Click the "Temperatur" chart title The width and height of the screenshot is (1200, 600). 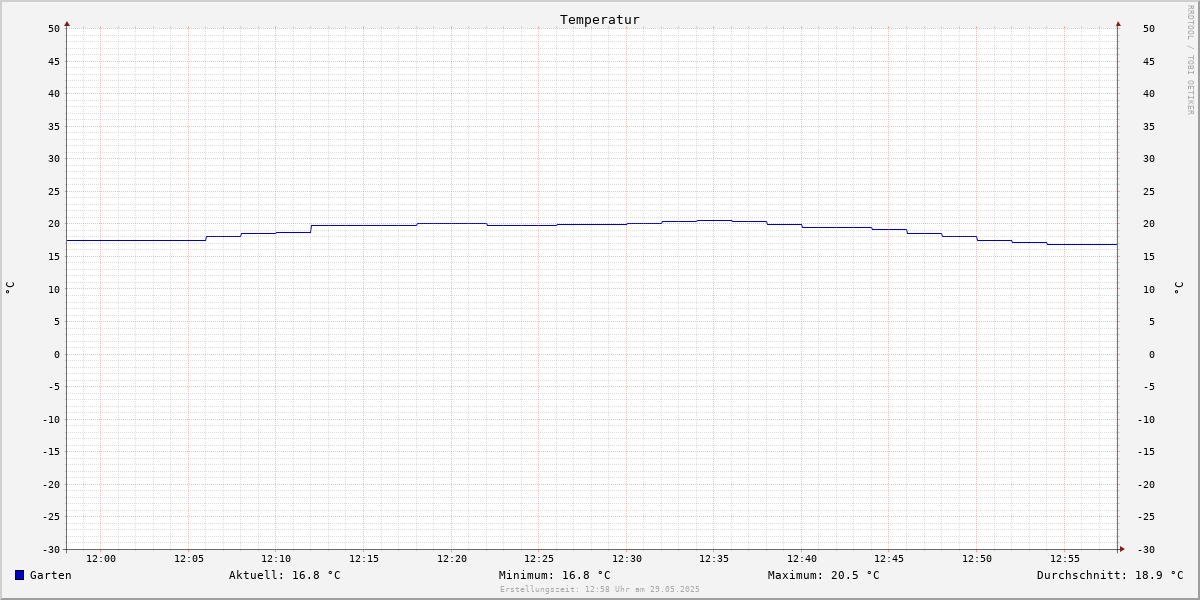click(x=600, y=19)
